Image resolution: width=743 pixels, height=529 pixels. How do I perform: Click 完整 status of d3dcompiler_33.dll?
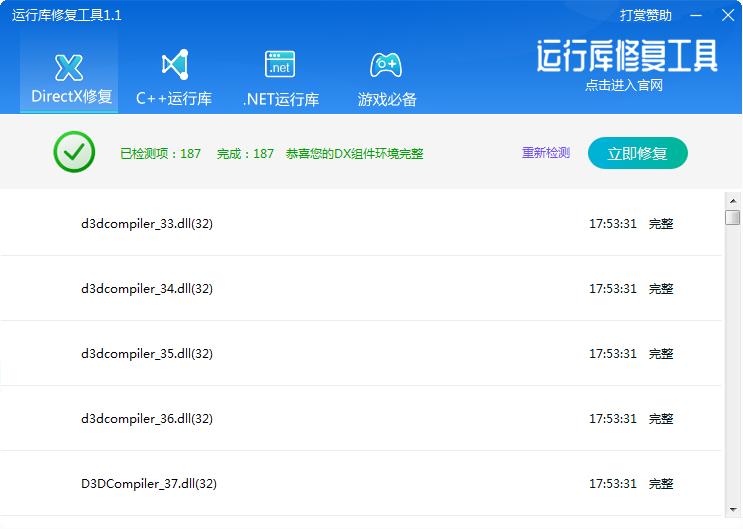pyautogui.click(x=661, y=223)
